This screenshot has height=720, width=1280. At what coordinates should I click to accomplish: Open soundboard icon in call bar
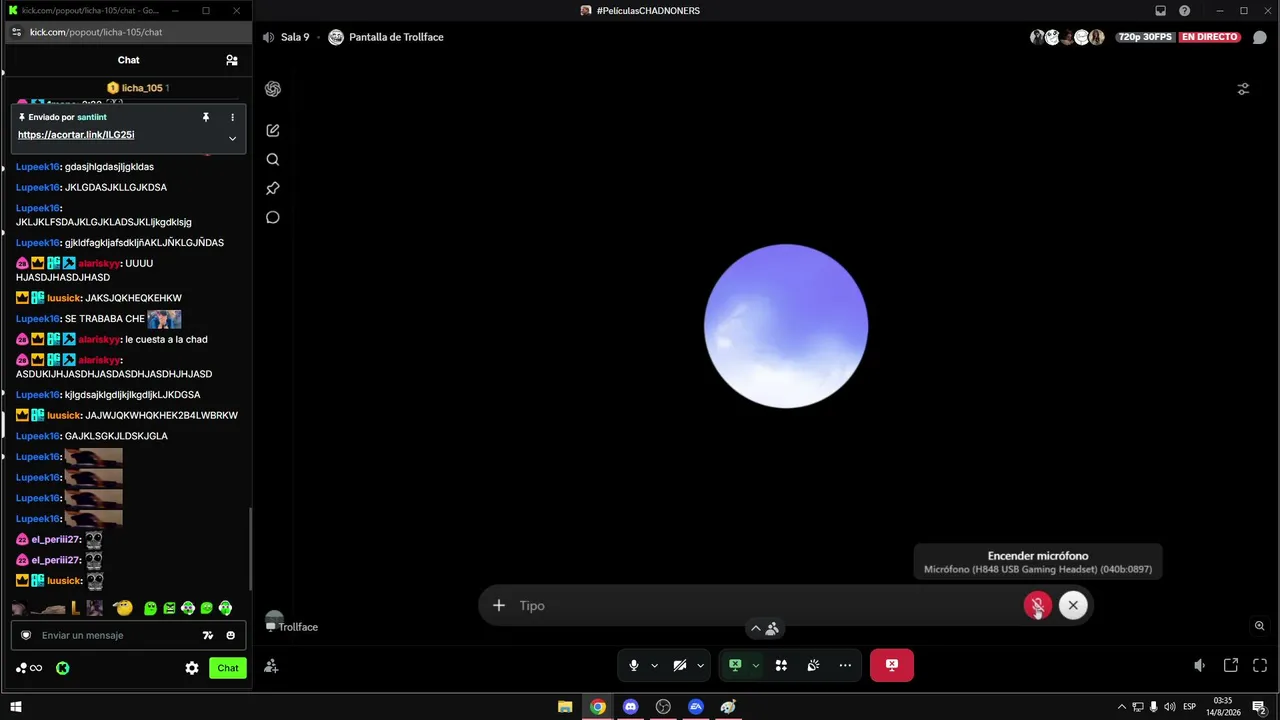click(x=814, y=665)
